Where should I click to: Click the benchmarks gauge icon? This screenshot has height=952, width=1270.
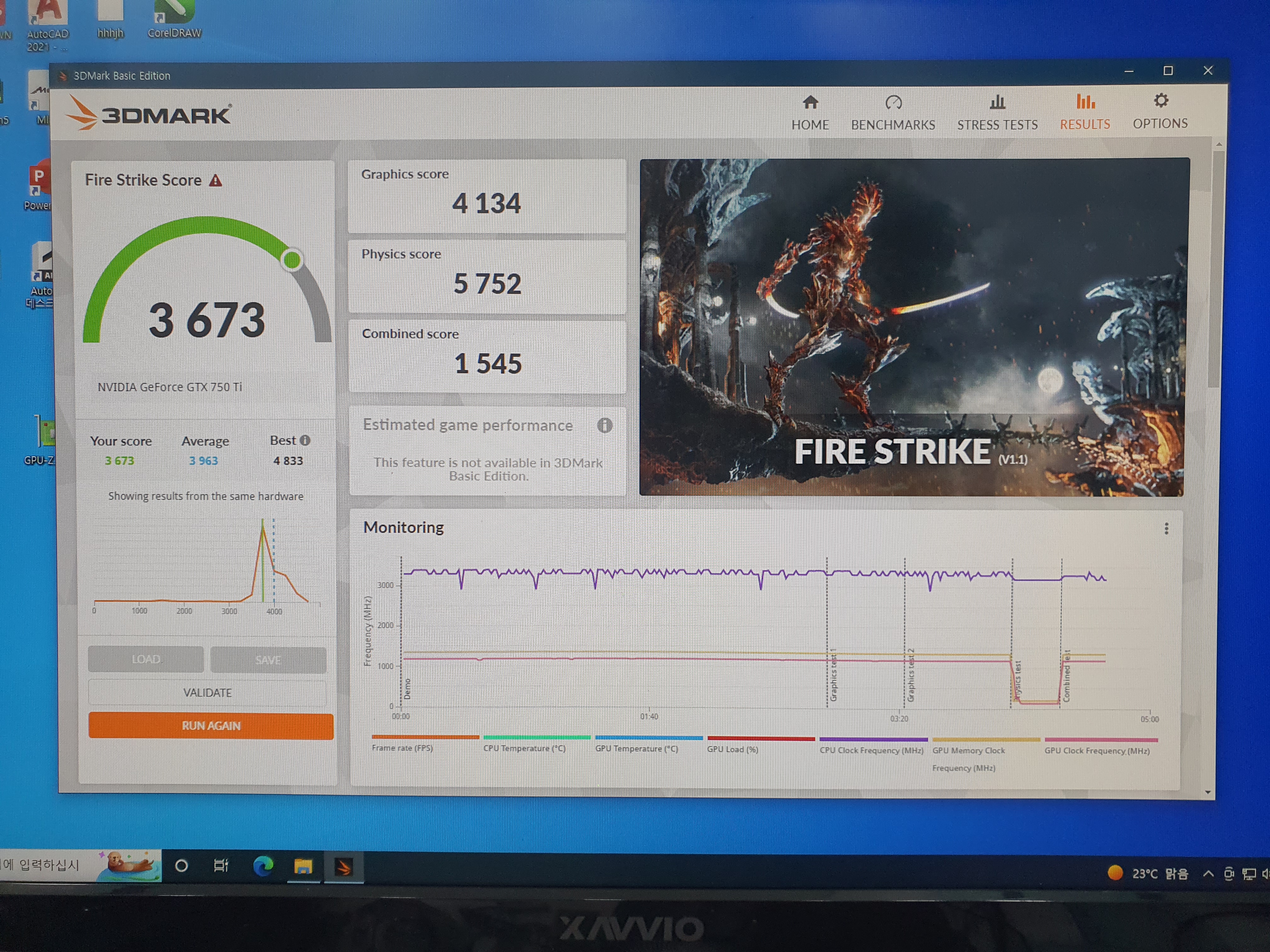pyautogui.click(x=893, y=102)
